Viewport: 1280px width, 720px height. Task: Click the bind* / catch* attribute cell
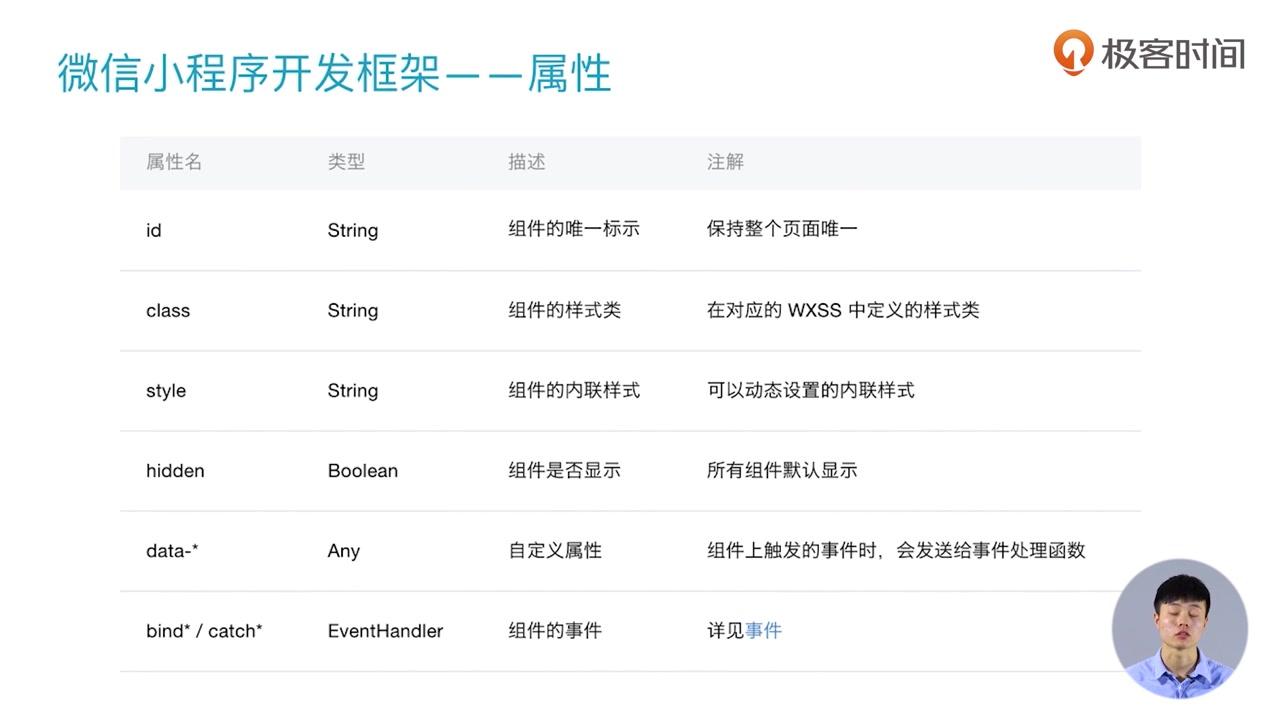coord(204,631)
